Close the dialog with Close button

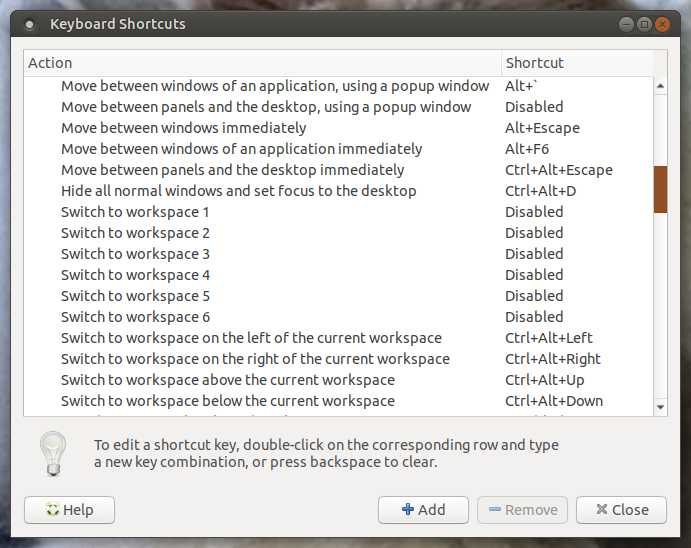click(621, 510)
